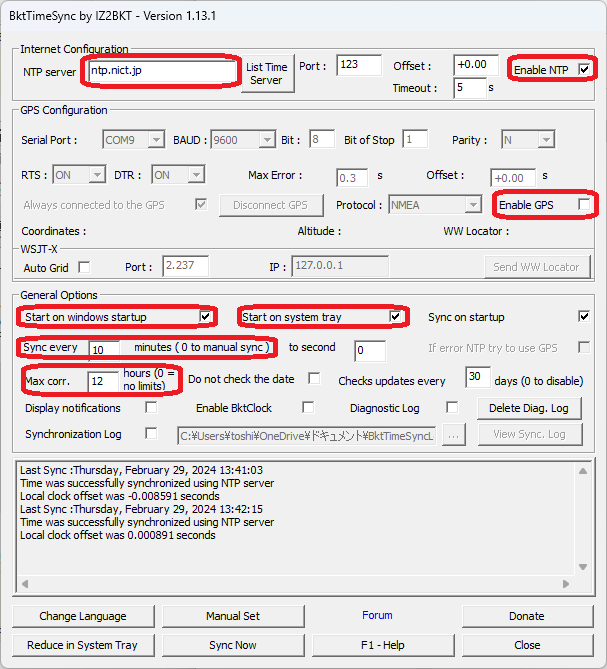Click the F1 - Help button
Screen dimensions: 607x669
383,645
